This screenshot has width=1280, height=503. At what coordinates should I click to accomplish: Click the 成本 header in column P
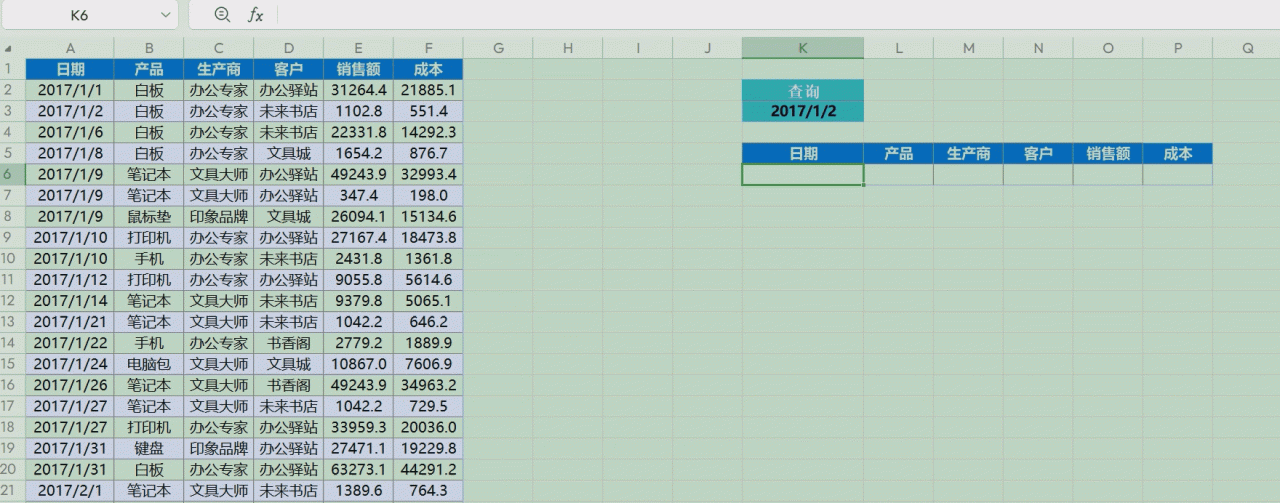1178,153
